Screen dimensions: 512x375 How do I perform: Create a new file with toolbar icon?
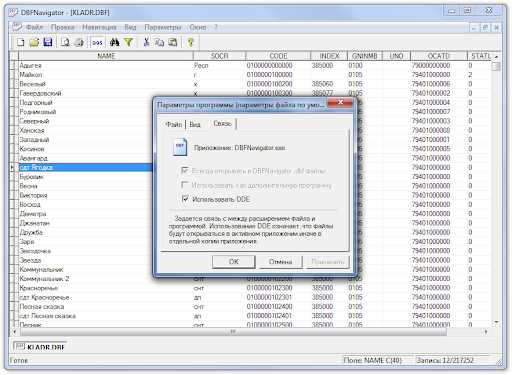point(21,42)
